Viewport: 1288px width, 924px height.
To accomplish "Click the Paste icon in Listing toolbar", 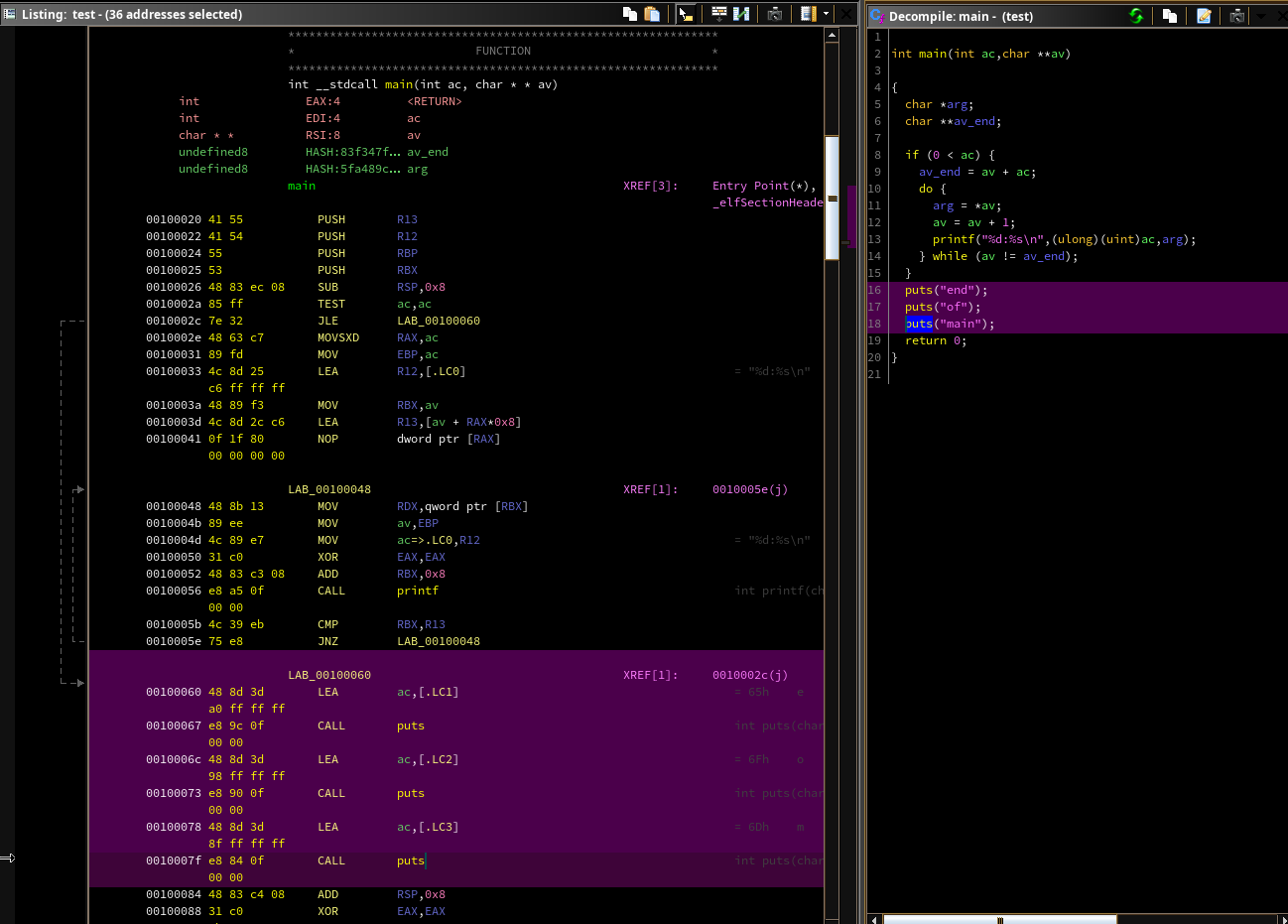I will pyautogui.click(x=652, y=14).
